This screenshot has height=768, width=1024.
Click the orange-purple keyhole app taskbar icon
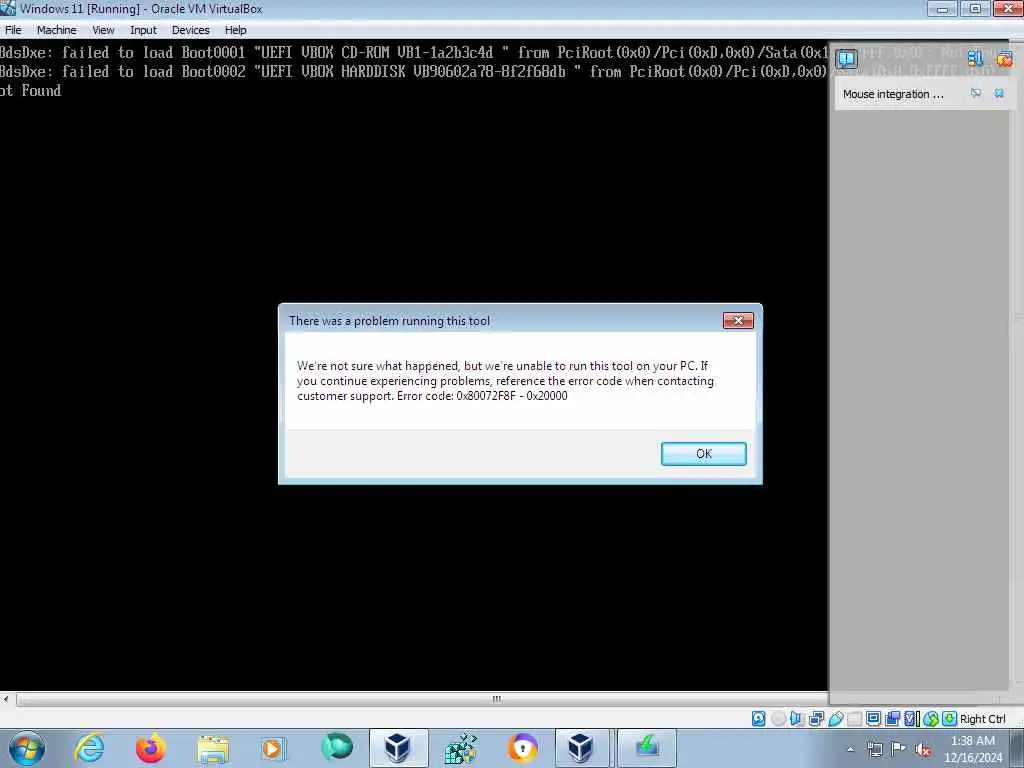(522, 748)
